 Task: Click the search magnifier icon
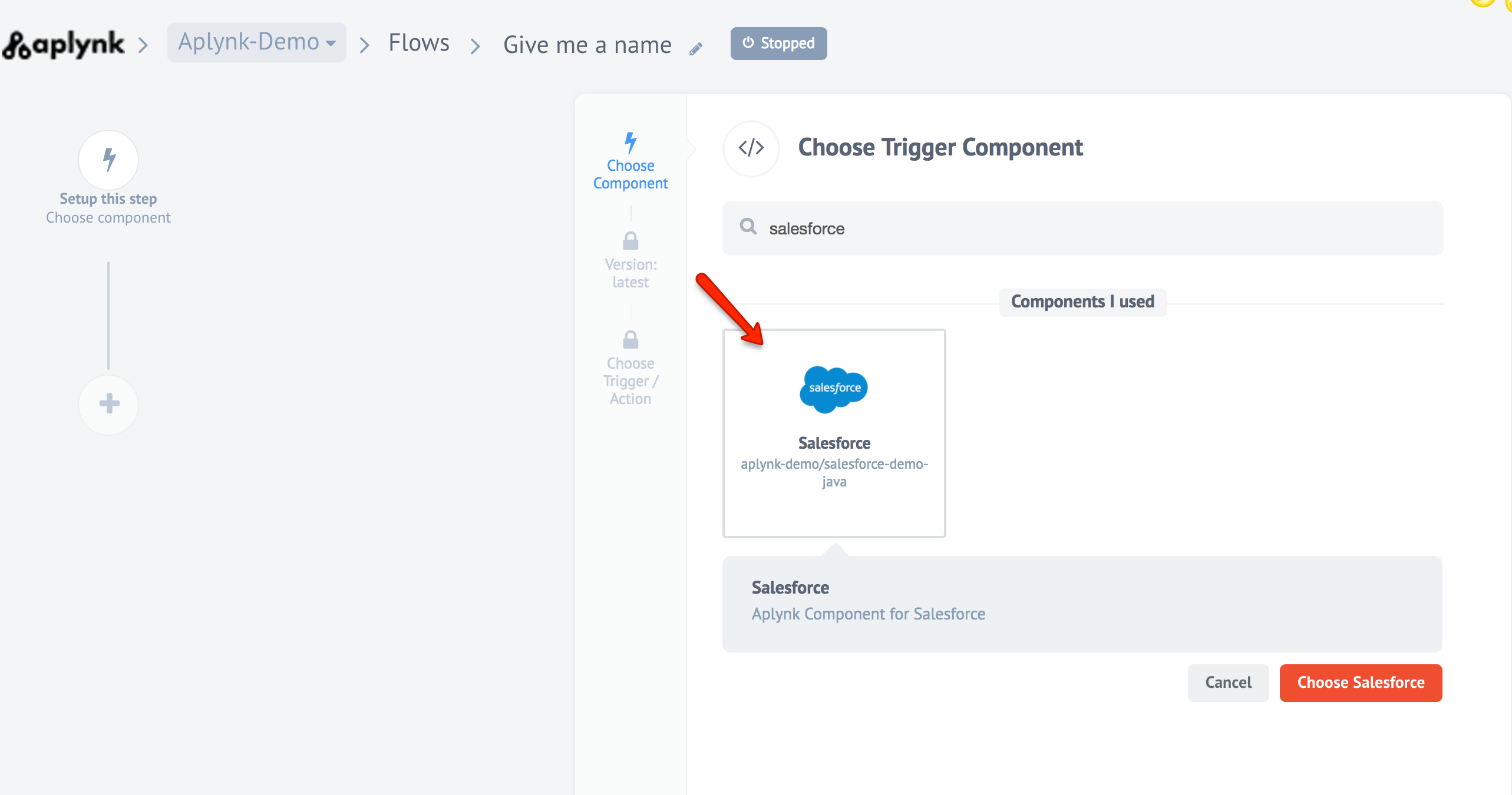[748, 227]
